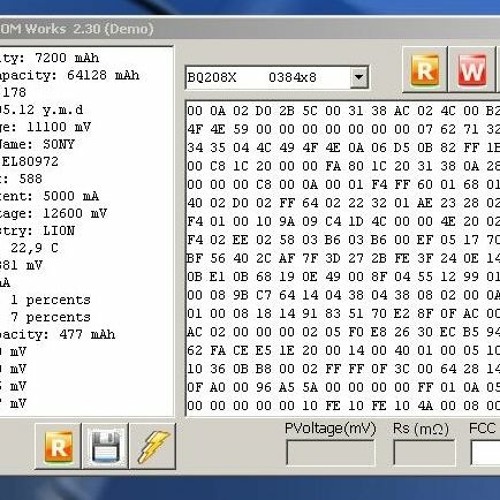Focus the Rs (mΩ) input field
Image resolution: width=500 pixels, height=500 pixels.
(x=424, y=452)
